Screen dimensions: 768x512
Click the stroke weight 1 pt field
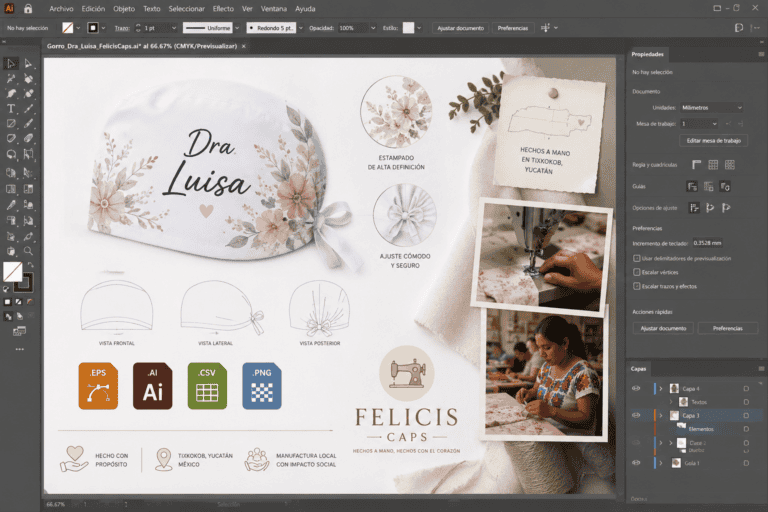click(155, 28)
